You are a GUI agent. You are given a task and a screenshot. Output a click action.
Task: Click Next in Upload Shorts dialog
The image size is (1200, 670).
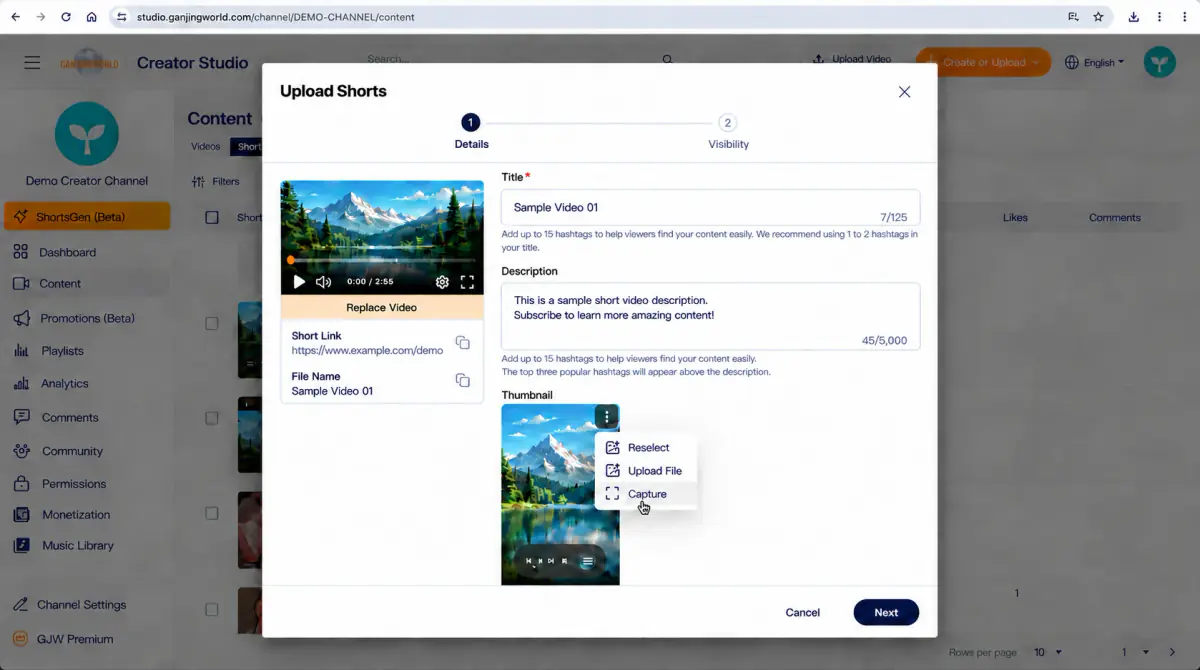click(886, 612)
